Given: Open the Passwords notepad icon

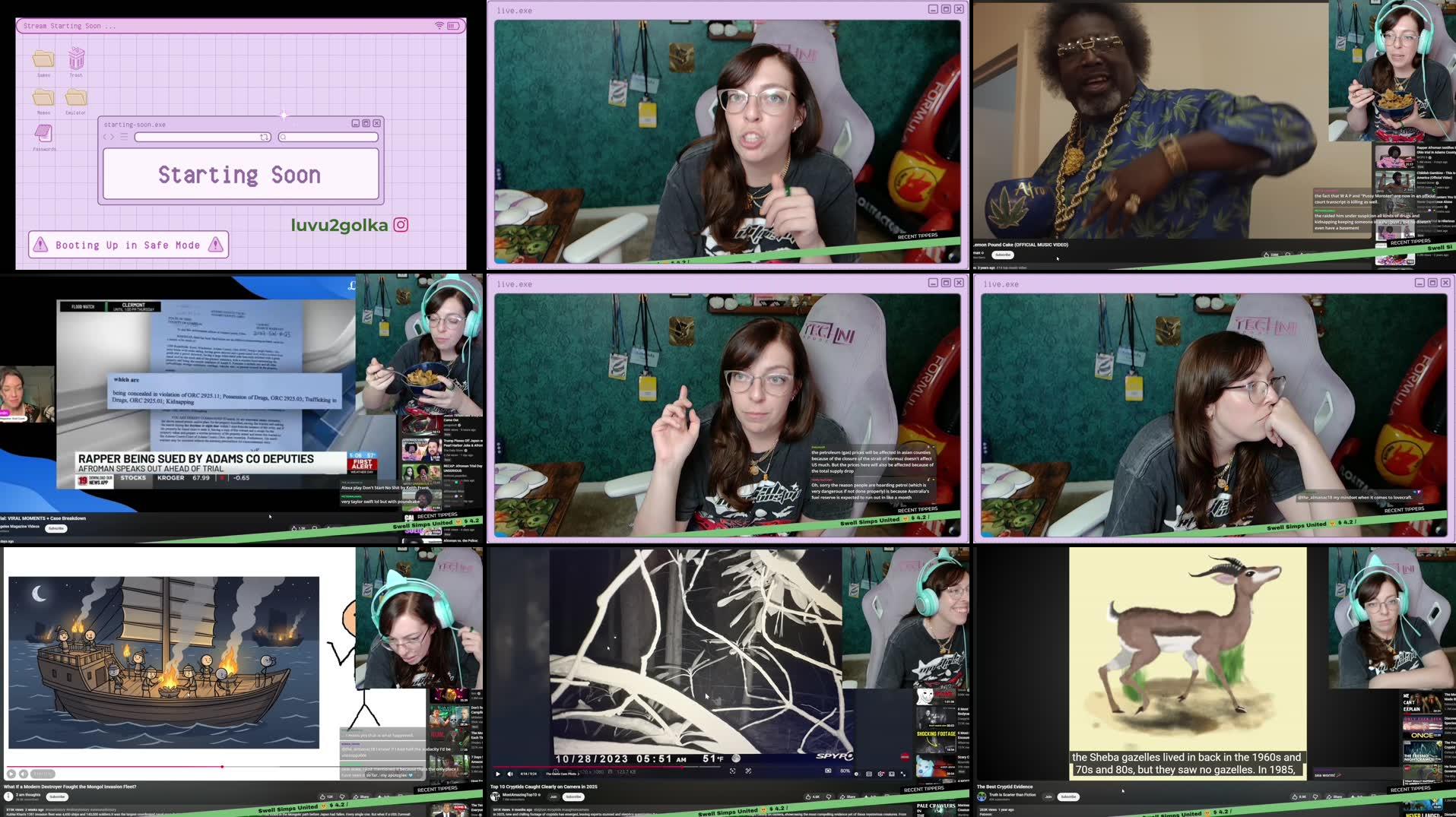Looking at the screenshot, I should pyautogui.click(x=43, y=134).
